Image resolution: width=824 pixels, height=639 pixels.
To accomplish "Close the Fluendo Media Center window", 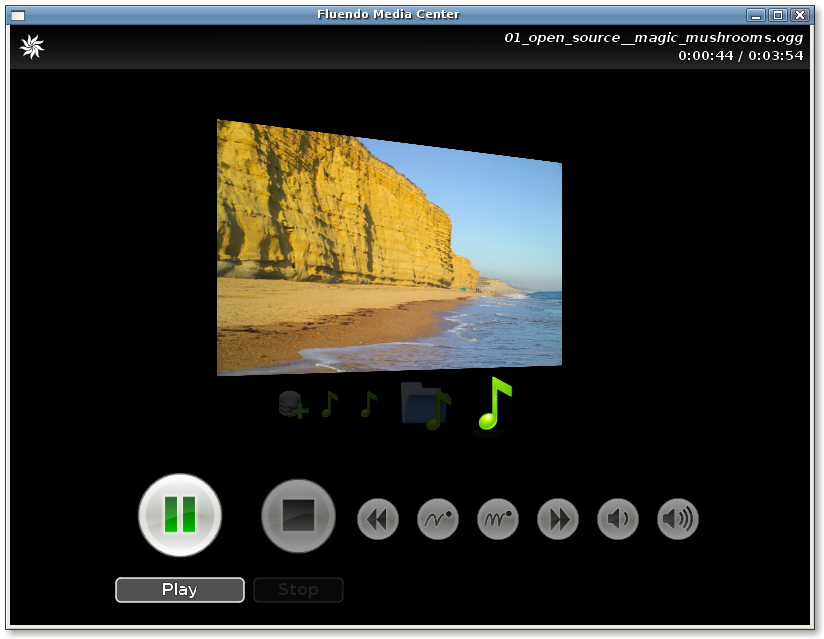I will (800, 15).
